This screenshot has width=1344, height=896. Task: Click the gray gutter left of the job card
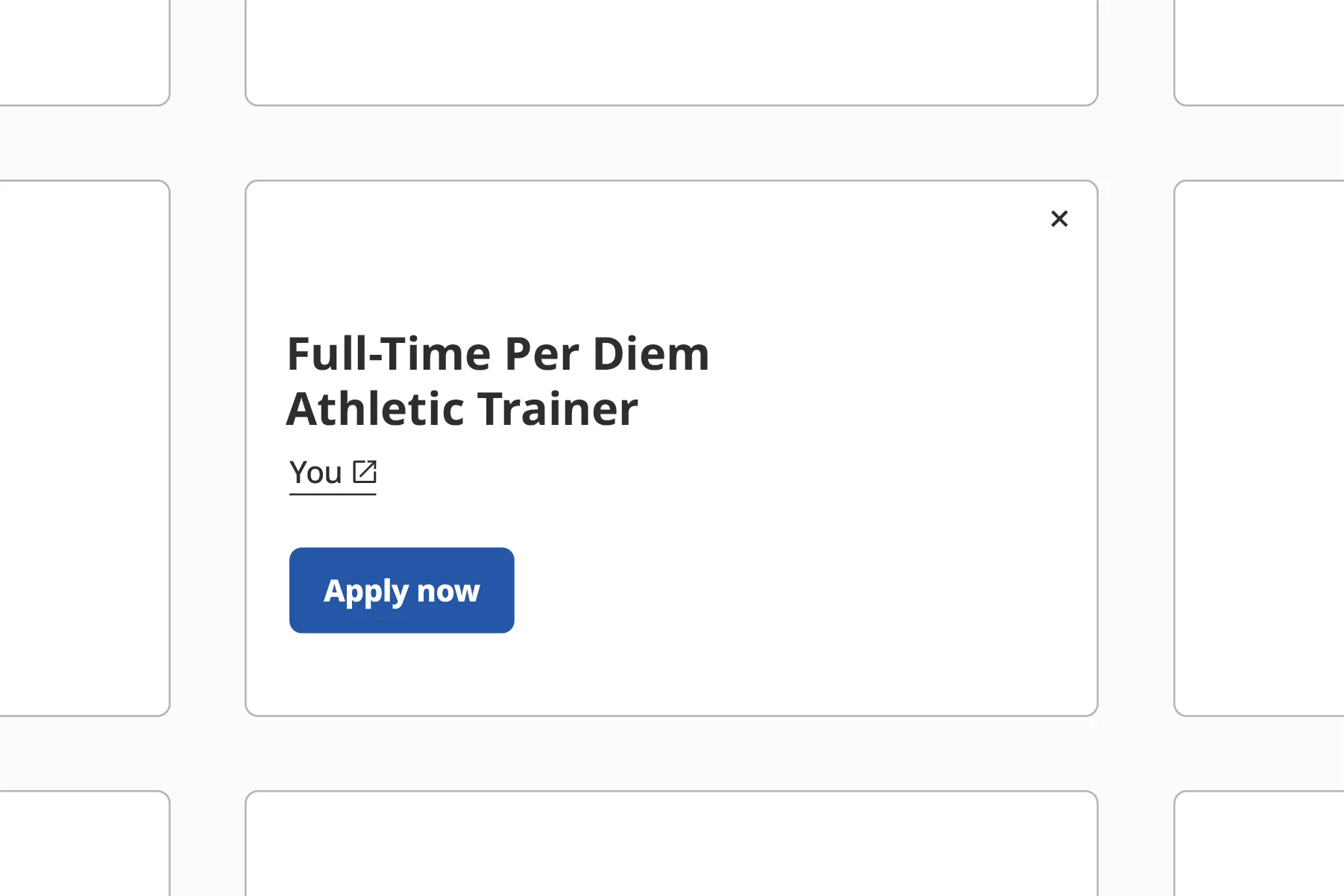tap(207, 448)
